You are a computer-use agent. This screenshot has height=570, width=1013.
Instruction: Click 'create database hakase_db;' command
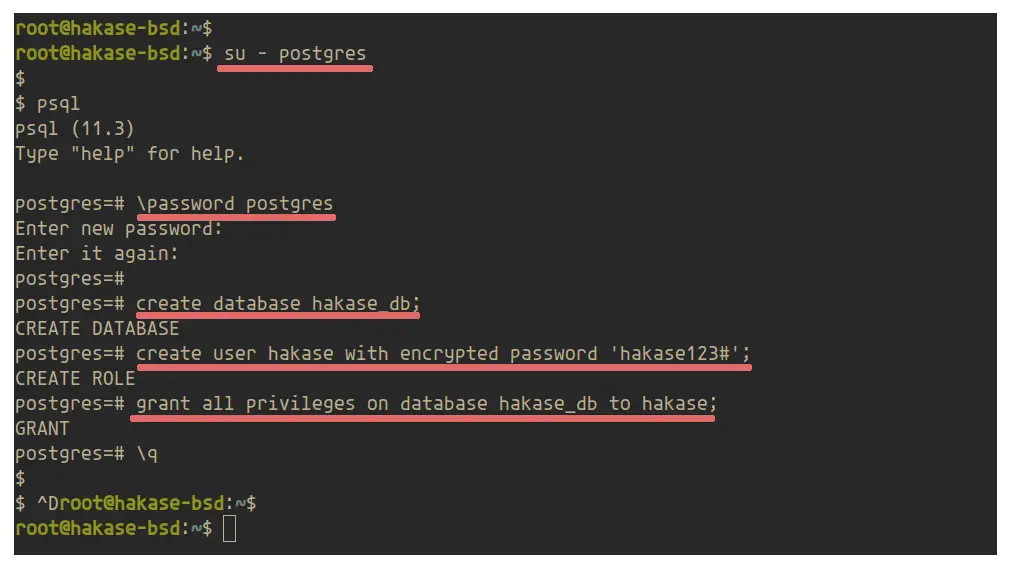[278, 303]
